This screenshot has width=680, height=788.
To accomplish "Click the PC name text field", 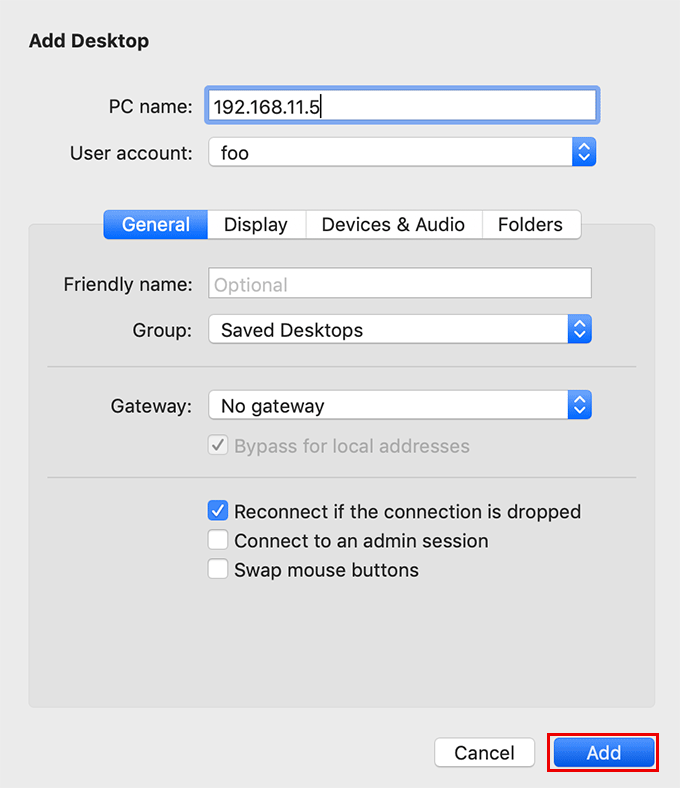I will coord(401,105).
